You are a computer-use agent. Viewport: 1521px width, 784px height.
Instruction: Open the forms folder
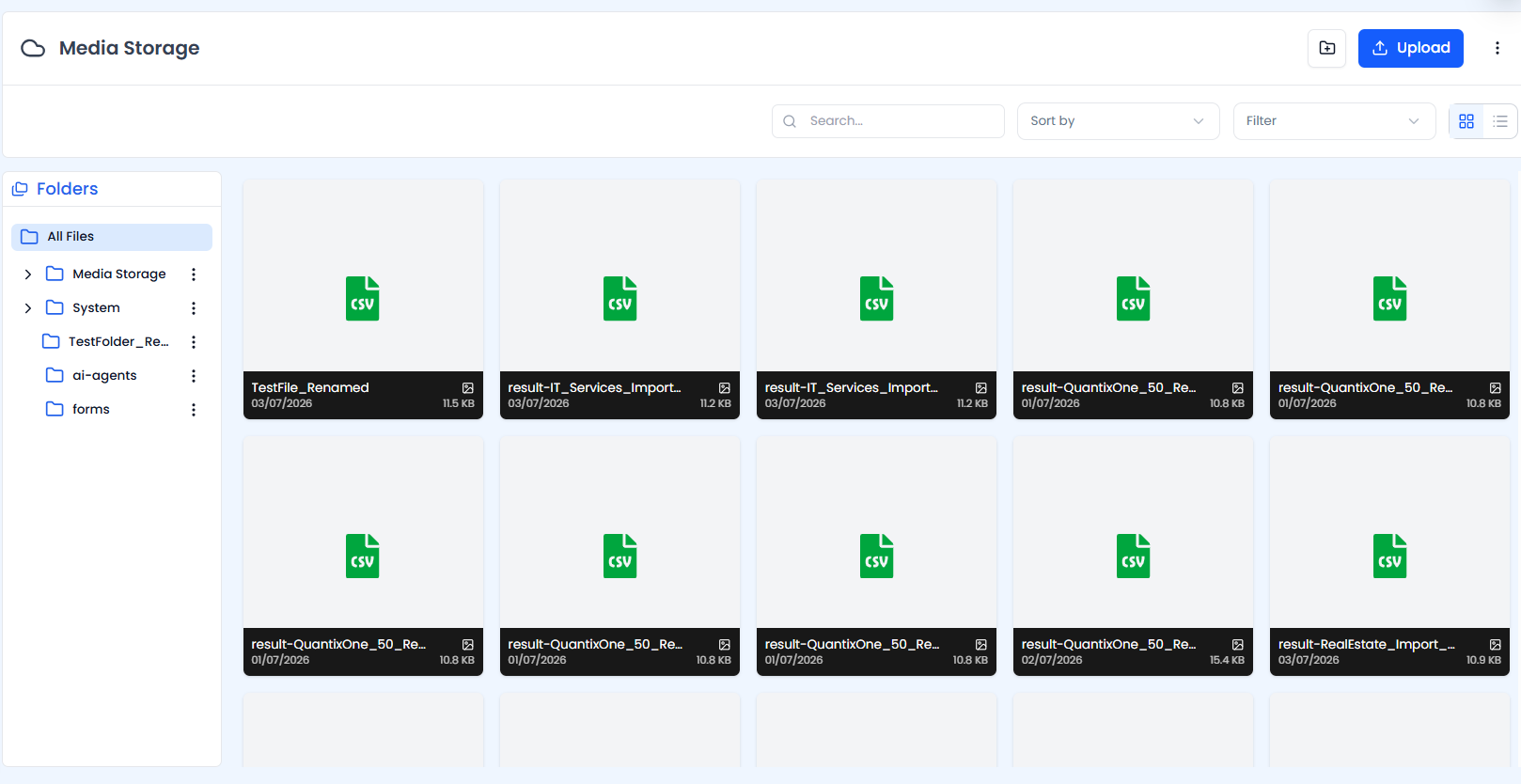click(x=90, y=410)
